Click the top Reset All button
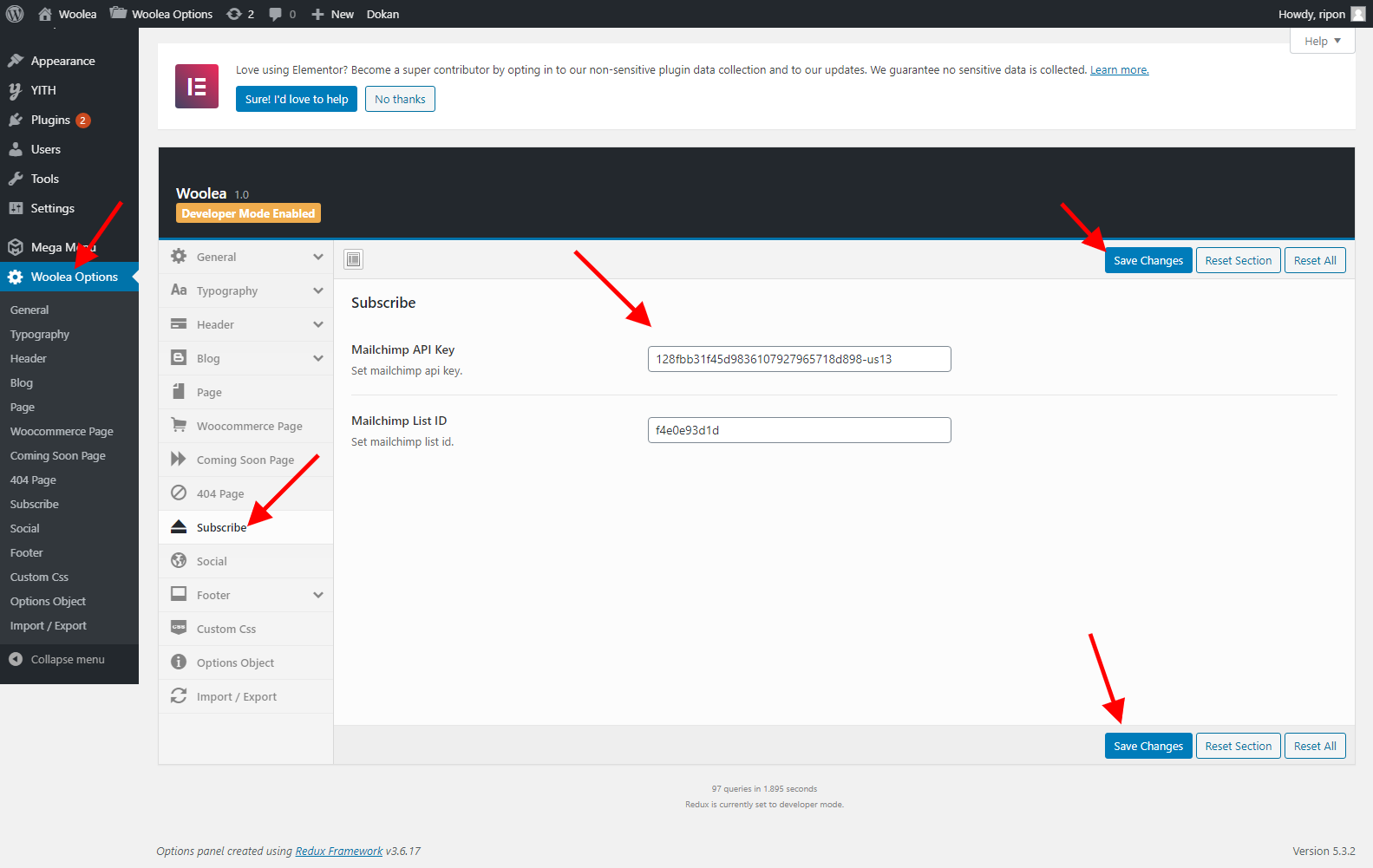This screenshot has width=1373, height=868. pos(1315,260)
